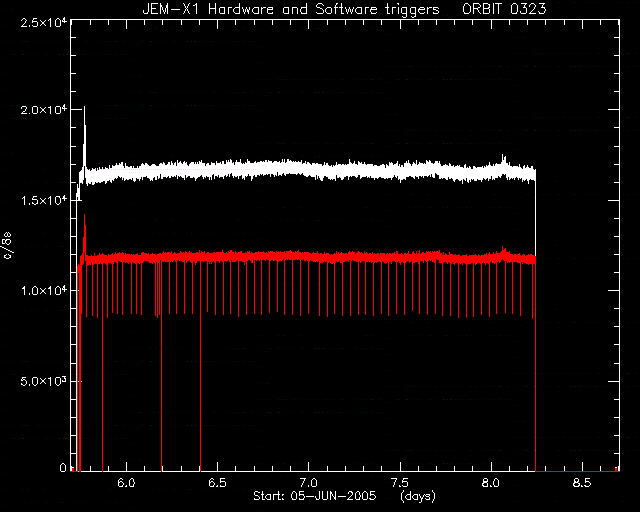Image resolution: width=640 pixels, height=512 pixels.
Task: Click the 2.5×10⁴ y-axis label
Action: click(x=43, y=22)
